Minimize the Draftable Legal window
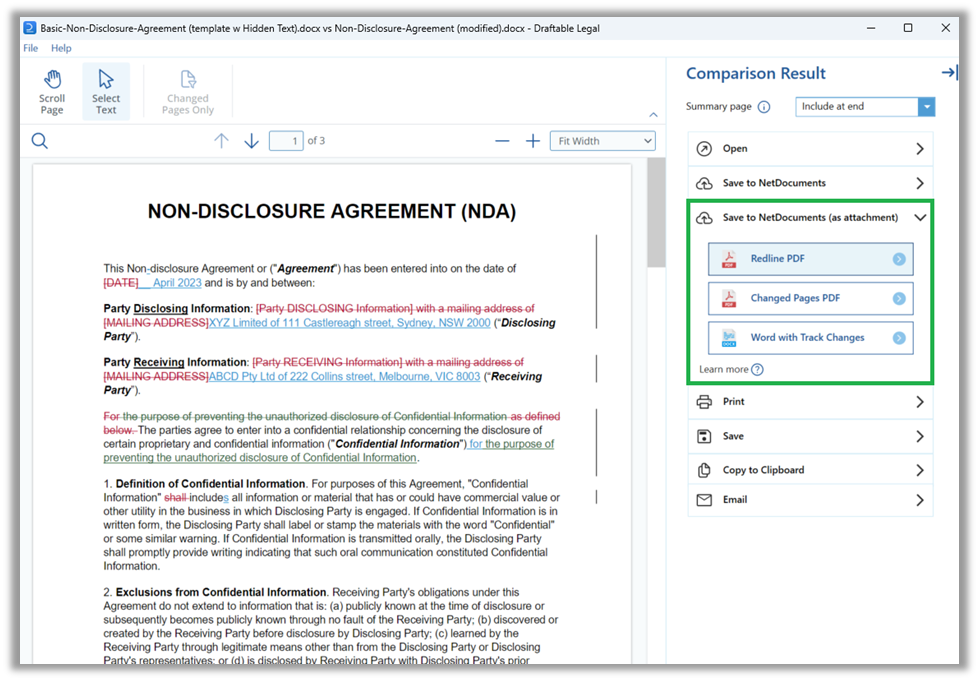Image resolution: width=979 pixels, height=681 pixels. (x=871, y=28)
